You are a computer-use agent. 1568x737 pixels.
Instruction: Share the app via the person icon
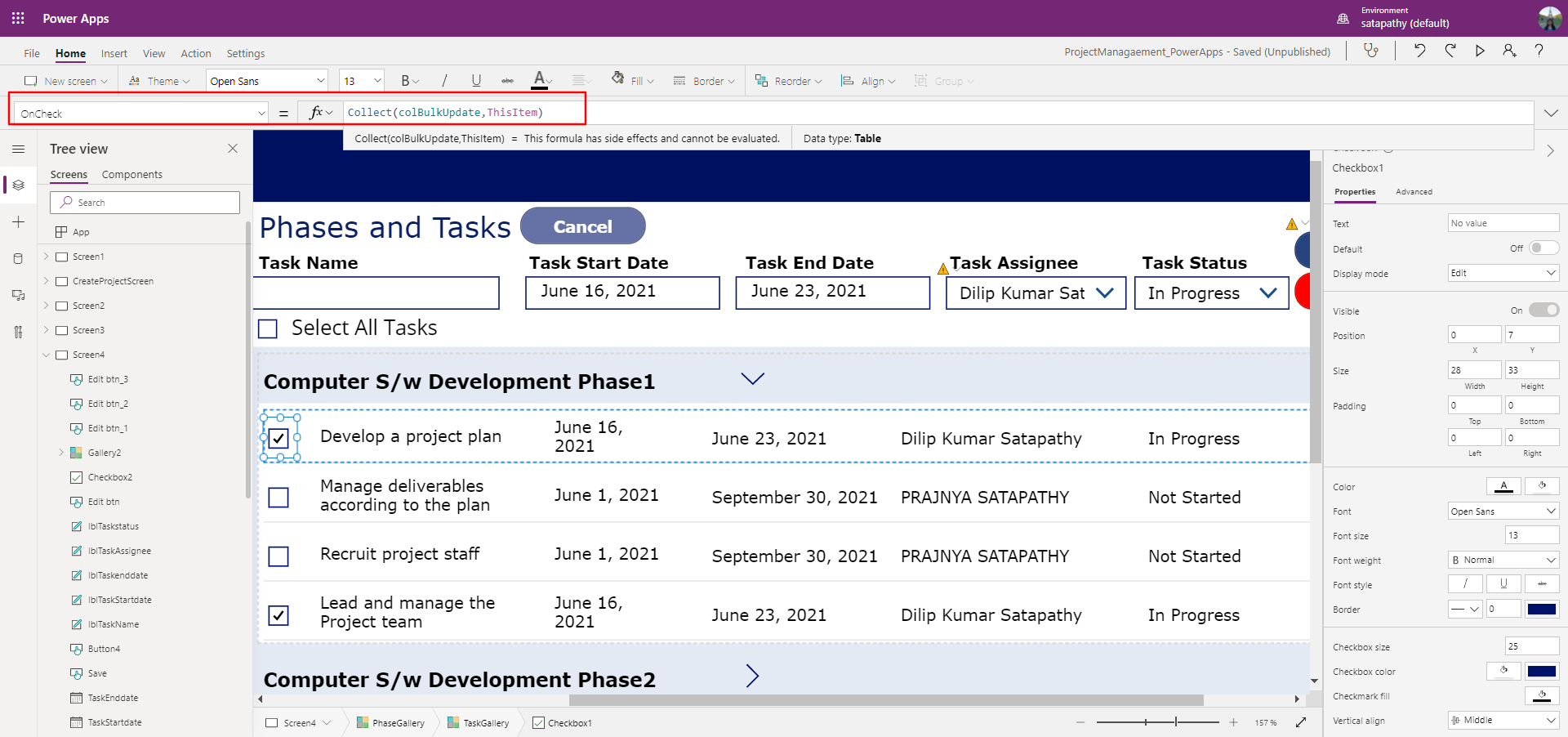pyautogui.click(x=1508, y=51)
